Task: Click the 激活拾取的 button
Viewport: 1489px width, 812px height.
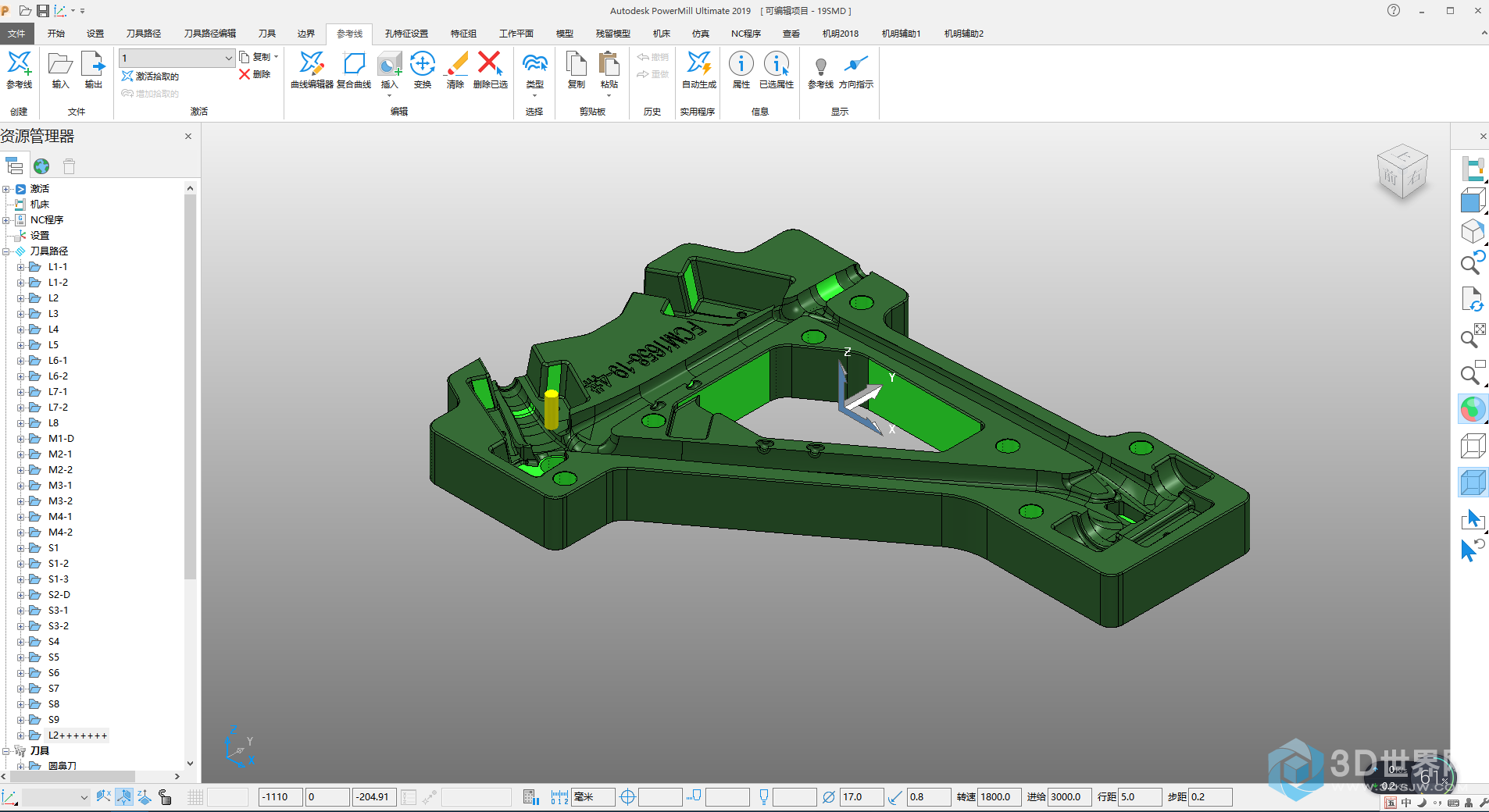Action: point(151,76)
